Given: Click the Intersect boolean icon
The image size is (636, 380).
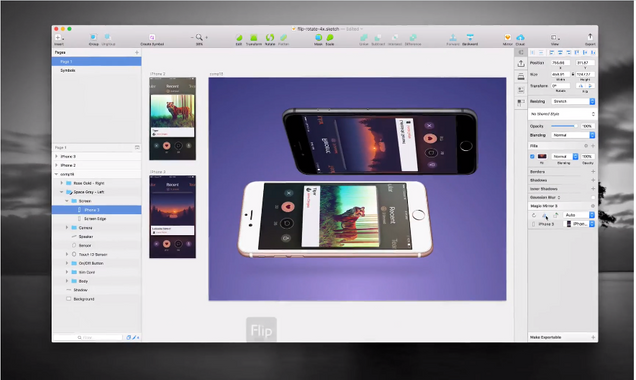Looking at the screenshot, I should click(x=395, y=37).
